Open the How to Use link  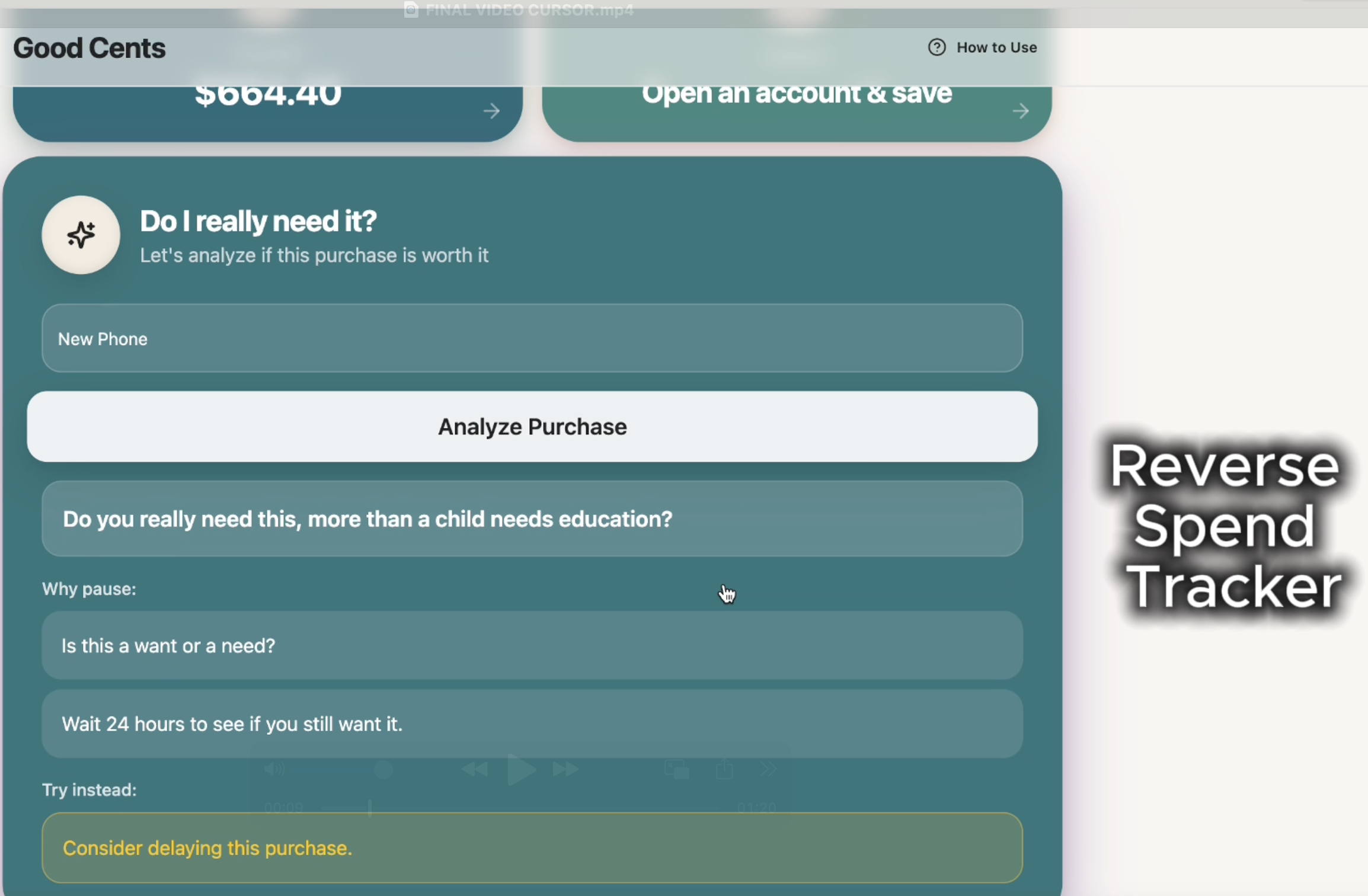pyautogui.click(x=996, y=47)
